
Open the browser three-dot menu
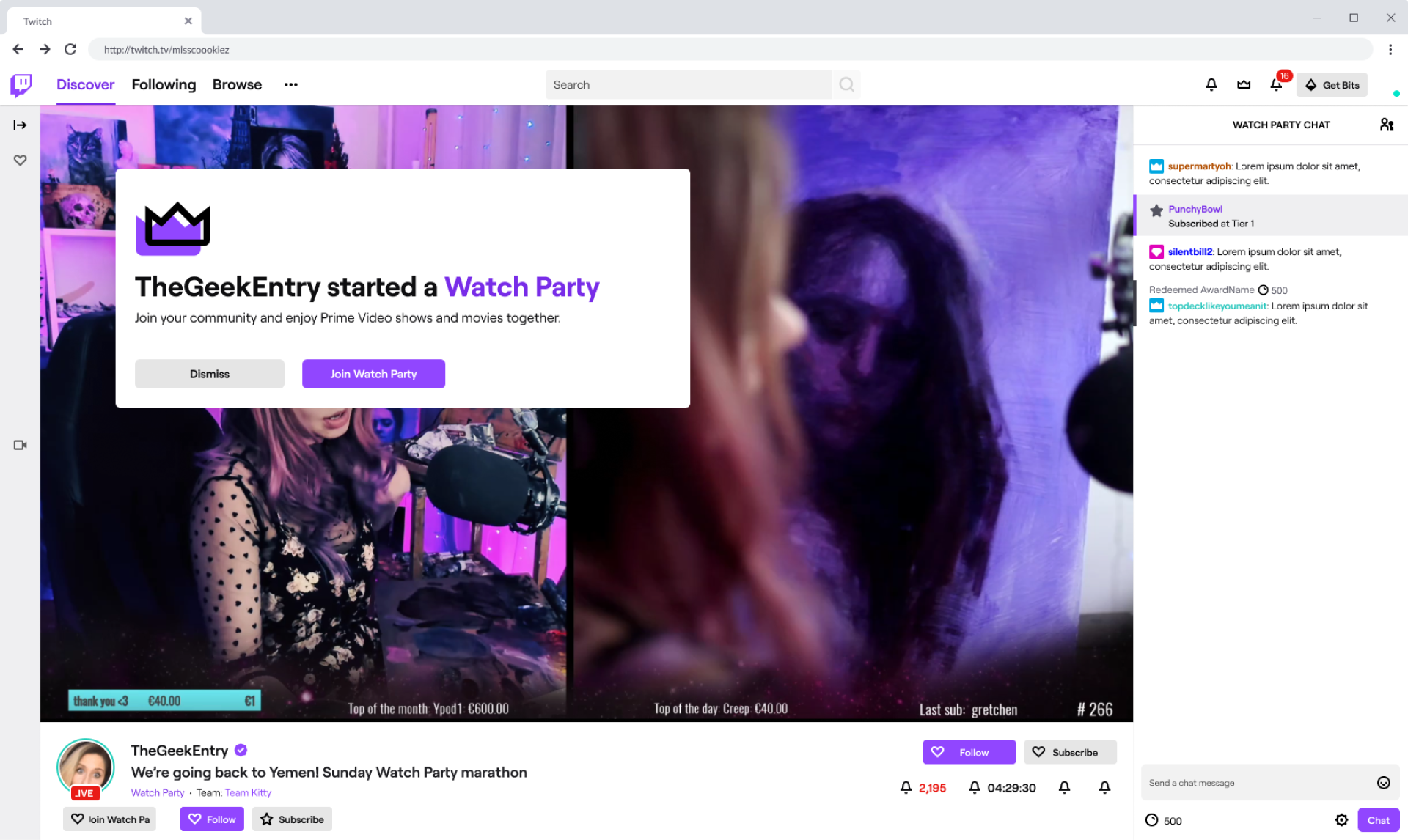(x=1390, y=49)
